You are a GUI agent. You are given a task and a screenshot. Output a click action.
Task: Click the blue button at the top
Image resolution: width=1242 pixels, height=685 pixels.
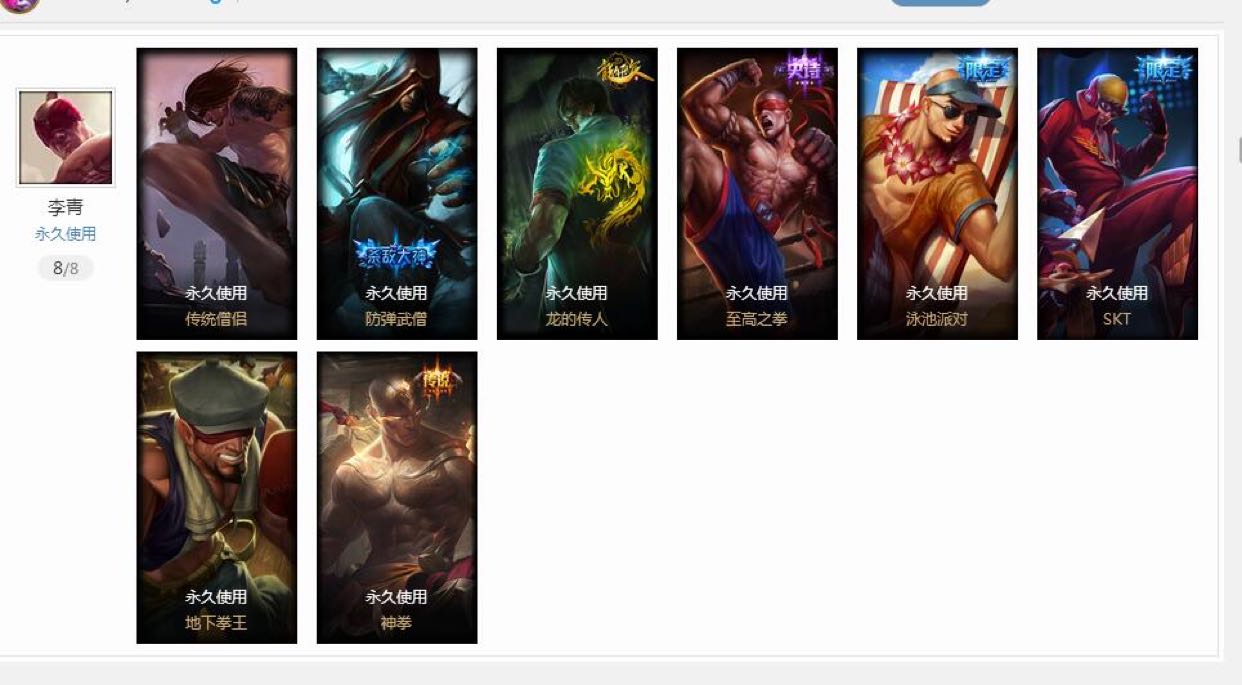(x=940, y=3)
